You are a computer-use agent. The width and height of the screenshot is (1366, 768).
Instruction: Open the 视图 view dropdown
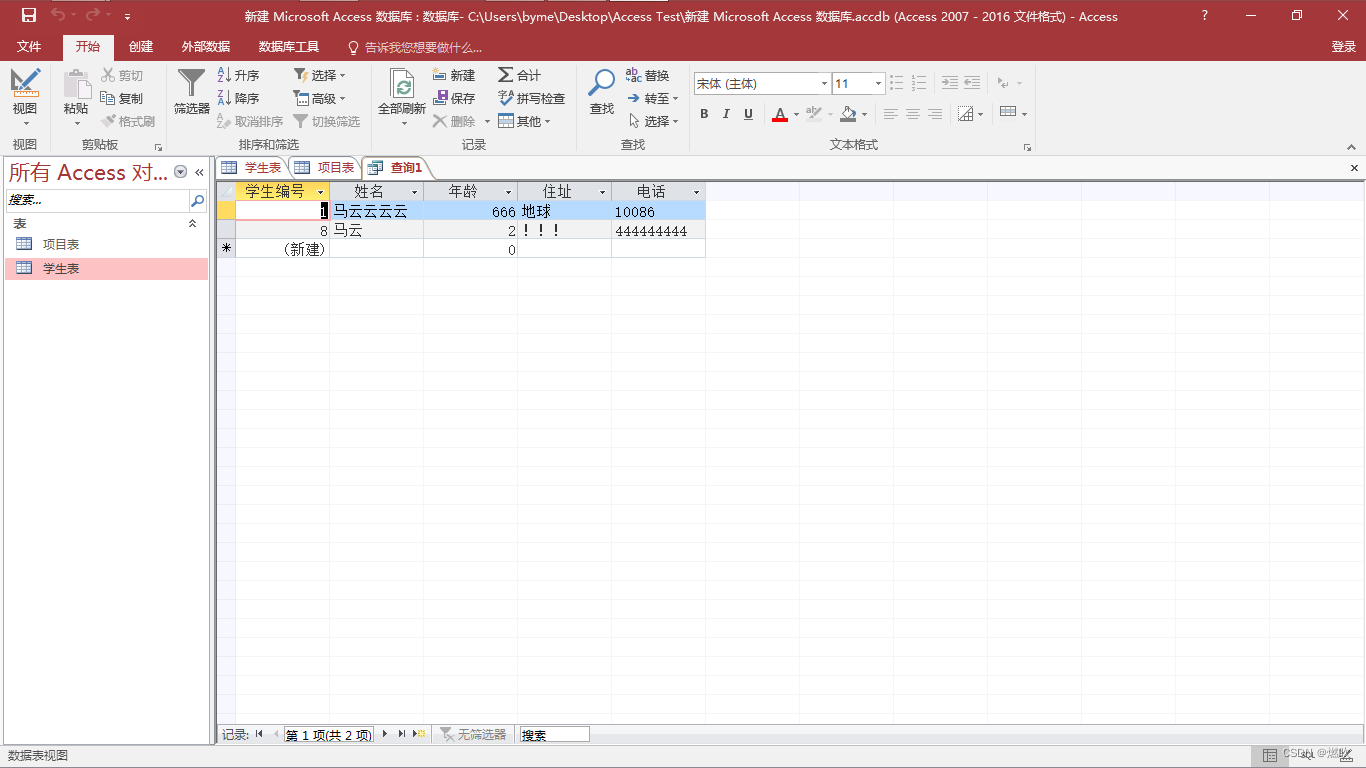25,123
